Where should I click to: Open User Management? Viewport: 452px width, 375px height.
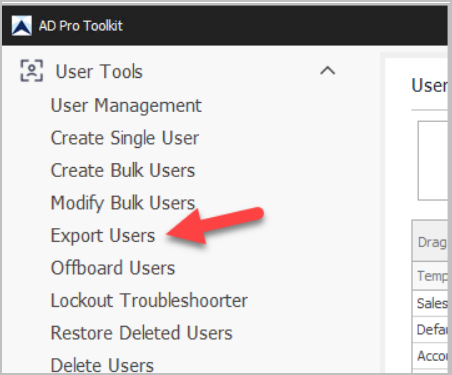126,106
